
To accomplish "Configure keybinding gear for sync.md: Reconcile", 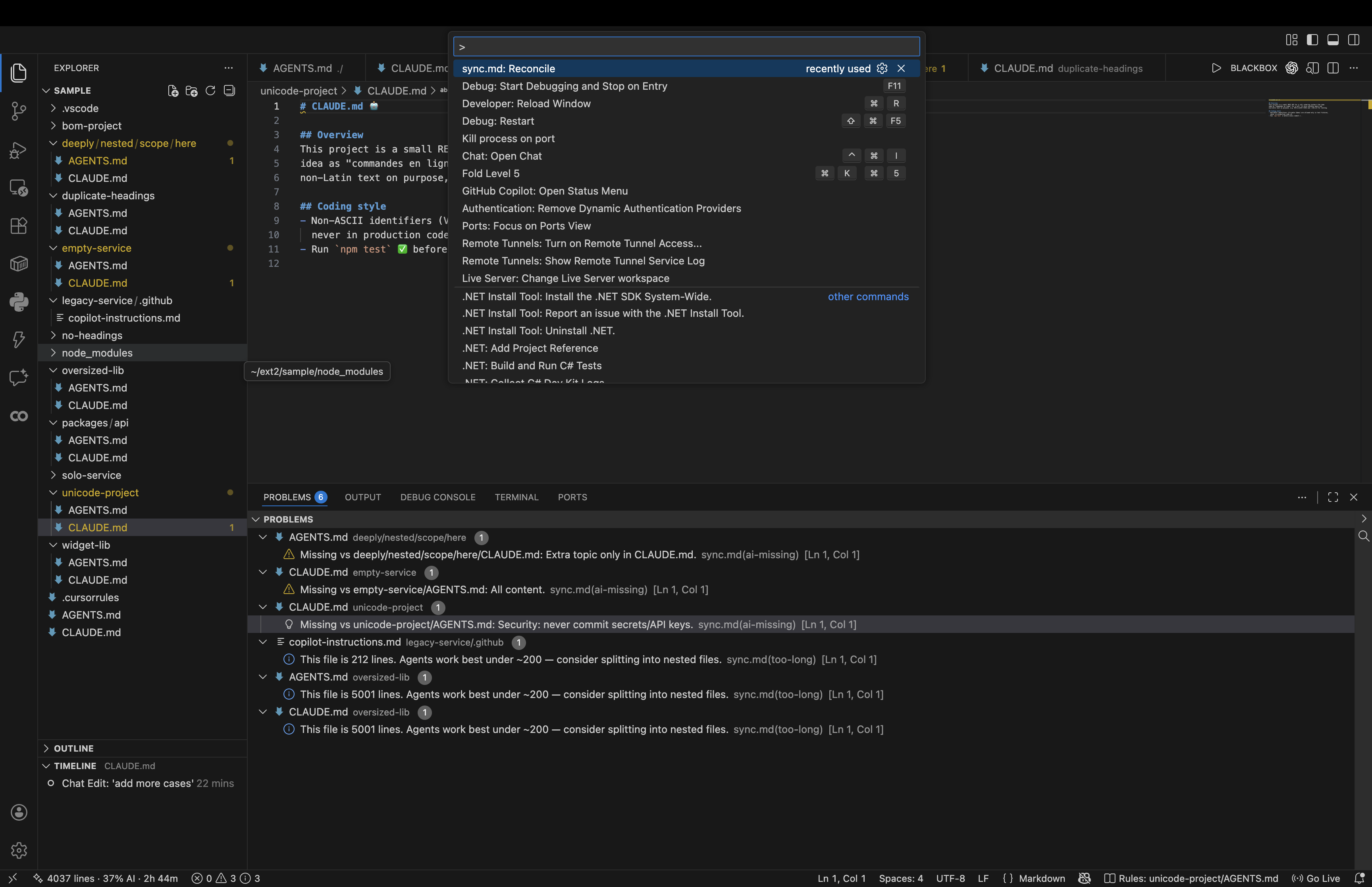I will 882,69.
